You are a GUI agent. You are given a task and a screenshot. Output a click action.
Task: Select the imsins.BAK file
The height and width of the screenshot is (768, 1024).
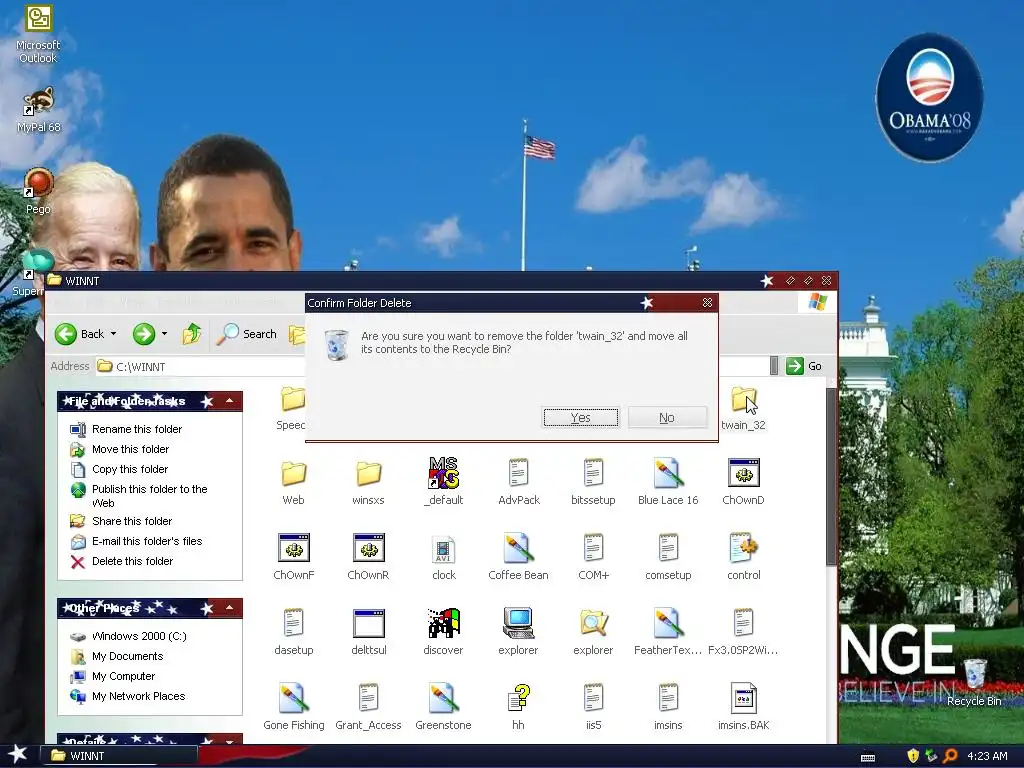(743, 707)
